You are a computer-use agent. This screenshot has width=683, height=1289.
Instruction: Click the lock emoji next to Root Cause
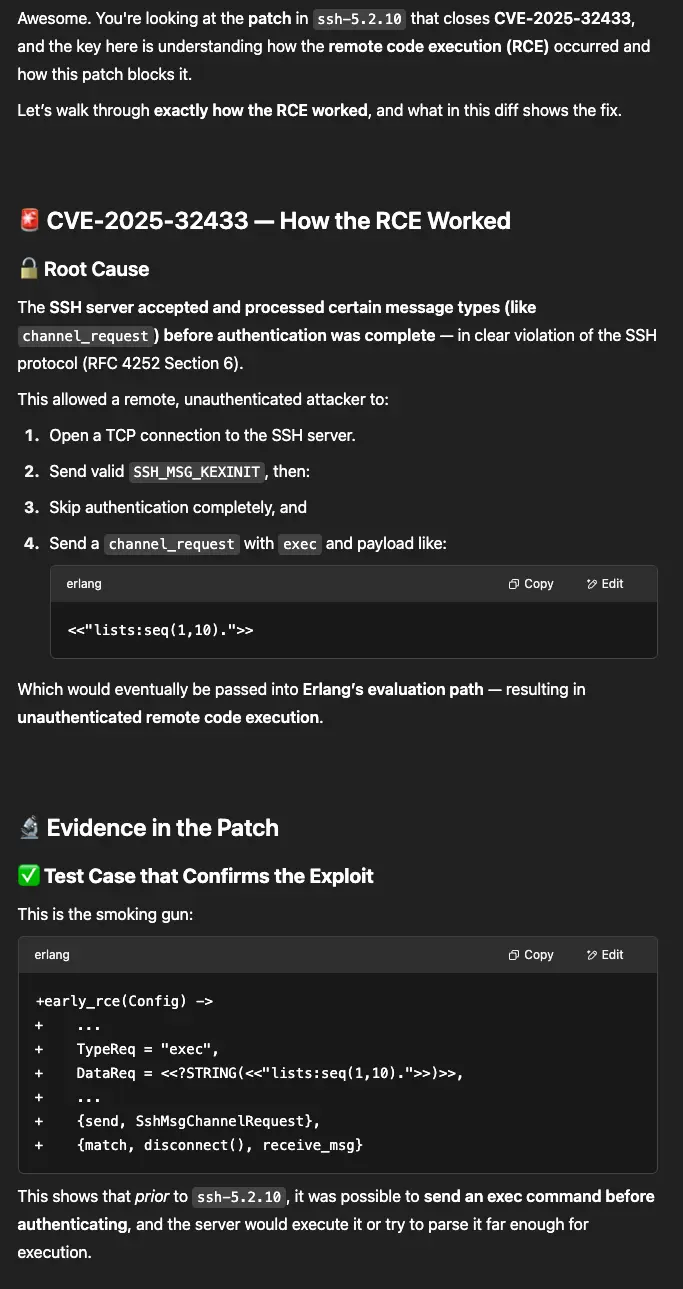point(28,269)
